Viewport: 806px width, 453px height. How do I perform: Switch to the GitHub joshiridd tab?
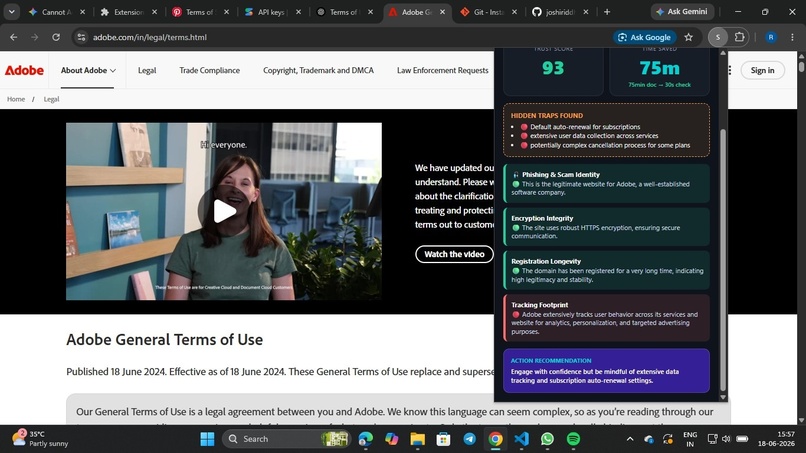tap(560, 12)
